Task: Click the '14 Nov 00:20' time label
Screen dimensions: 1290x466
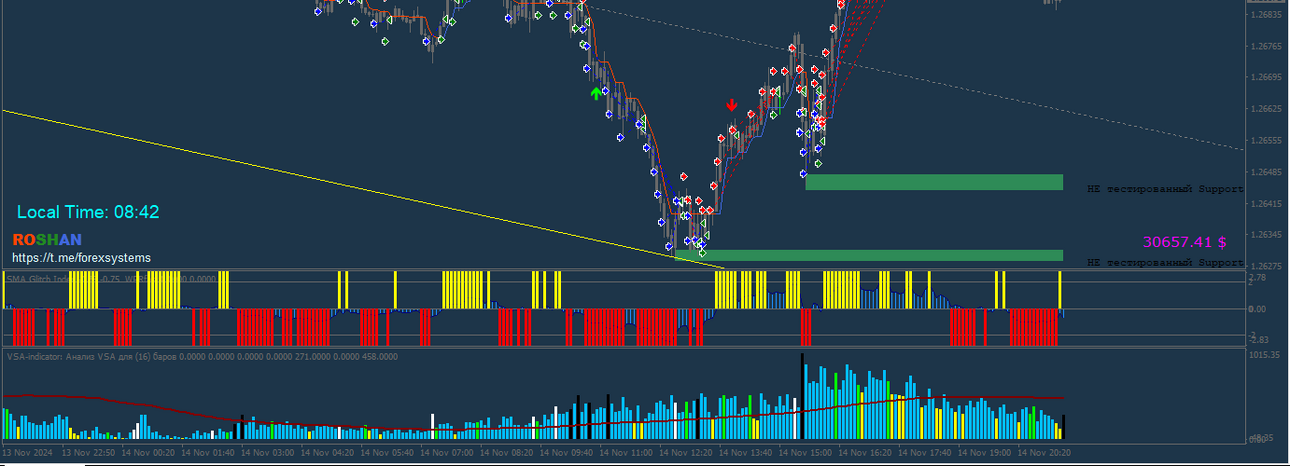Action: pos(146,452)
